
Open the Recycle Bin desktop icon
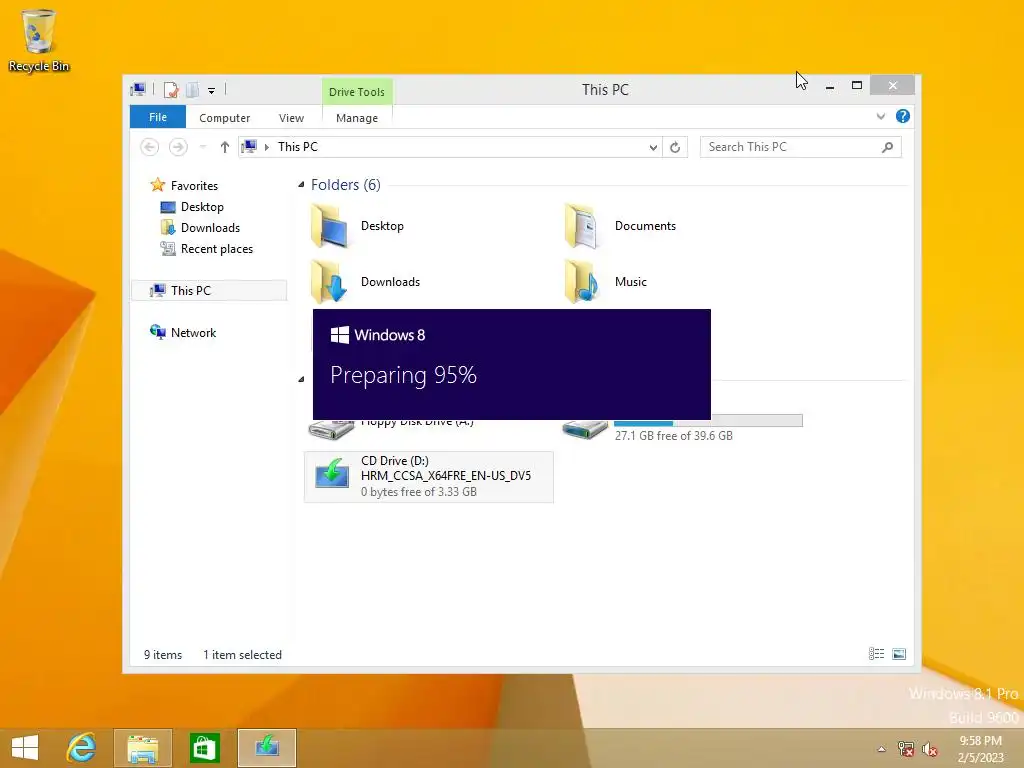click(x=39, y=40)
